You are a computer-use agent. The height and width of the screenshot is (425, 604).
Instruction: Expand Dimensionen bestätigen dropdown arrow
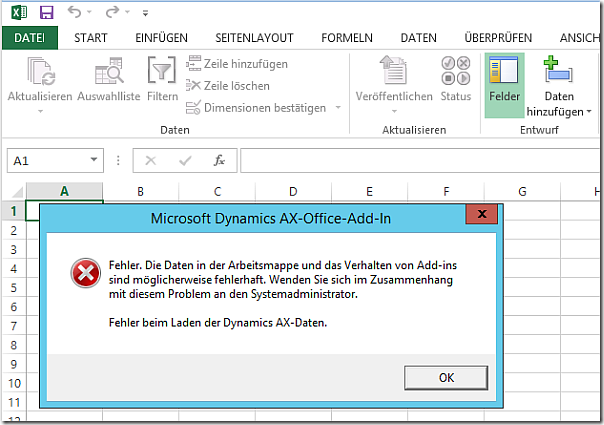(338, 108)
